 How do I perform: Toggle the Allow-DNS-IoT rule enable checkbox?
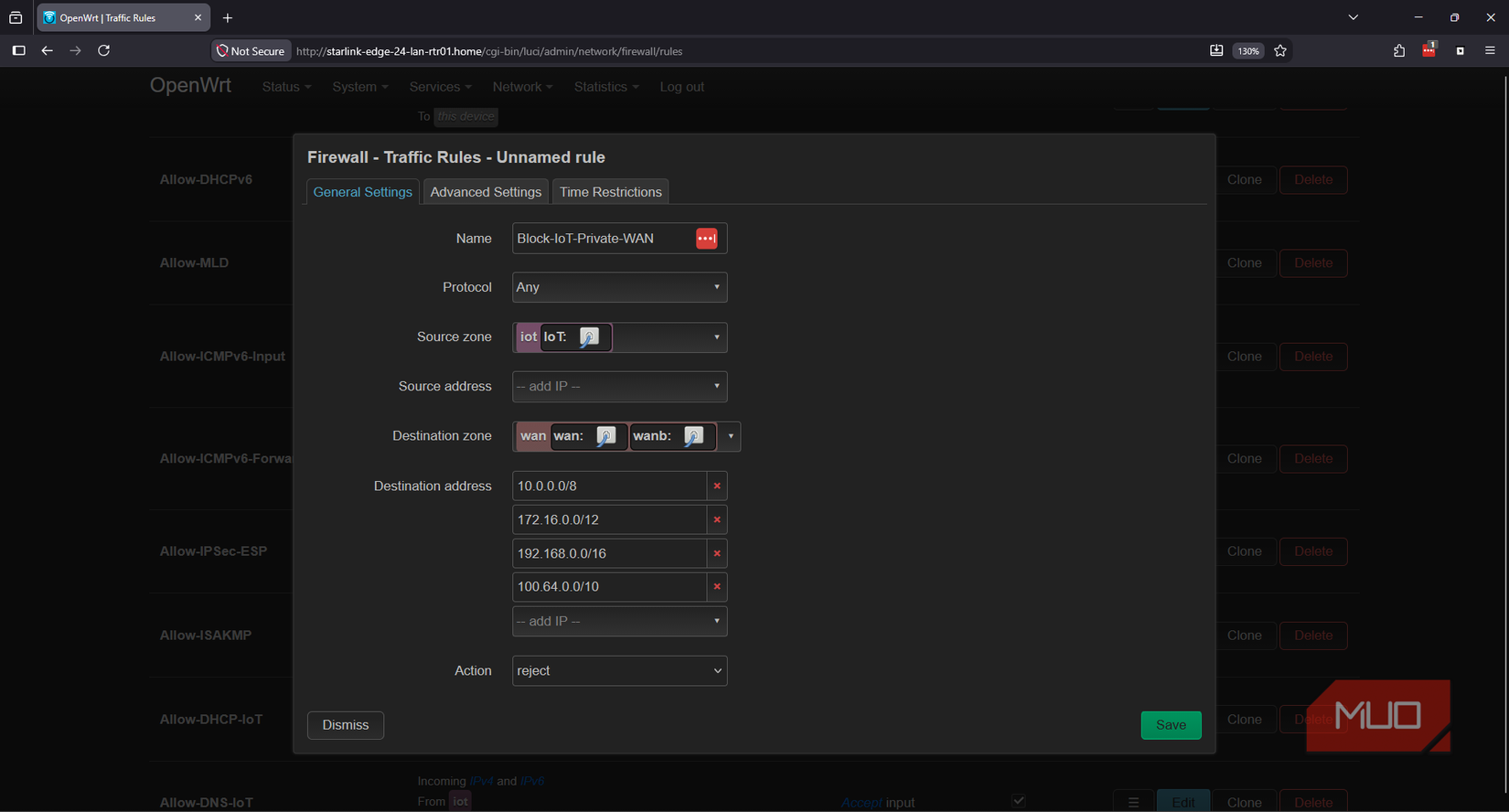point(1019,801)
